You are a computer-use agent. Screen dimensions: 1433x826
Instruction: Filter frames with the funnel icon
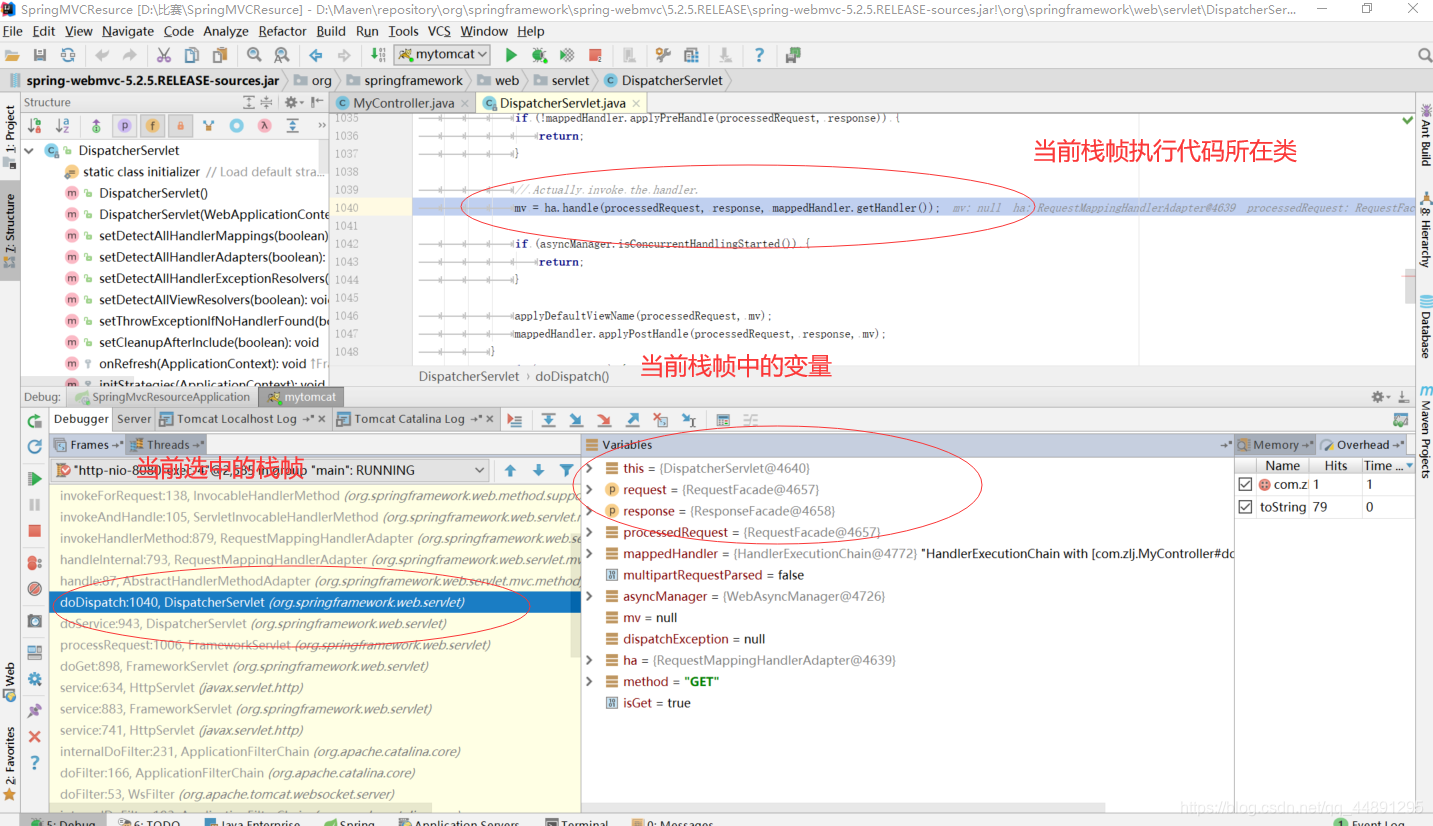click(566, 470)
